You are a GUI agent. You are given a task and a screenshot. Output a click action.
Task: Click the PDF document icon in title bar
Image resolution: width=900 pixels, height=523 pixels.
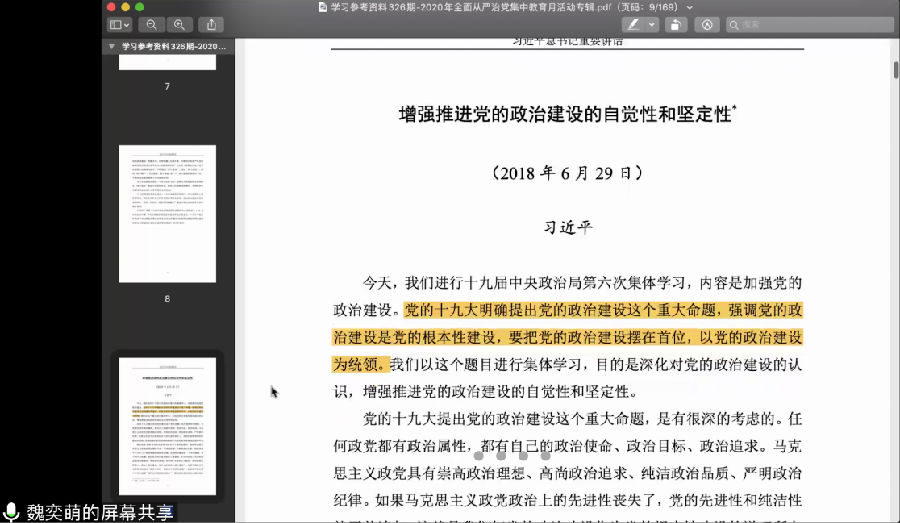(322, 7)
